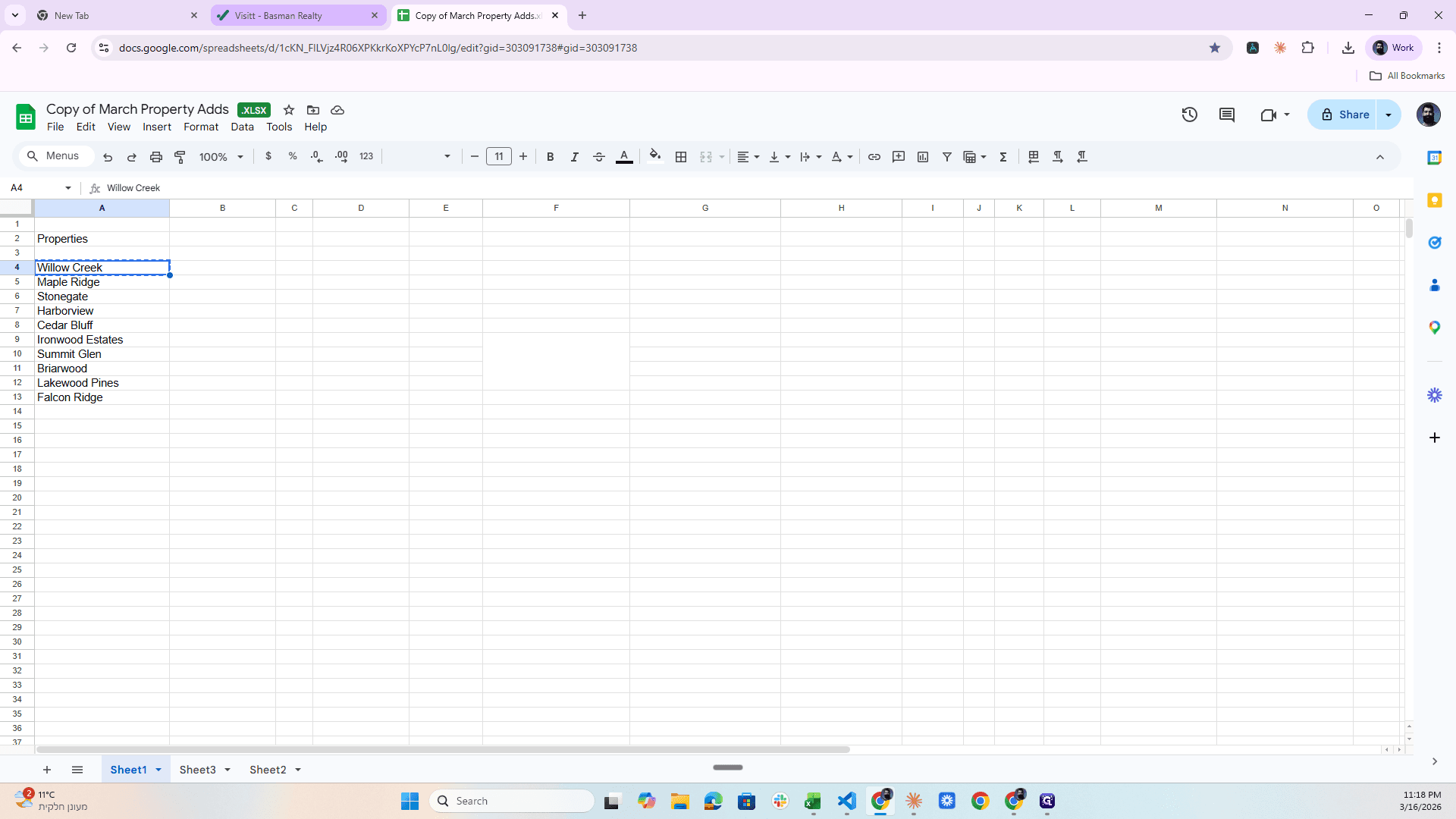Open the Format menu
Viewport: 1456px width, 819px height.
(x=201, y=127)
